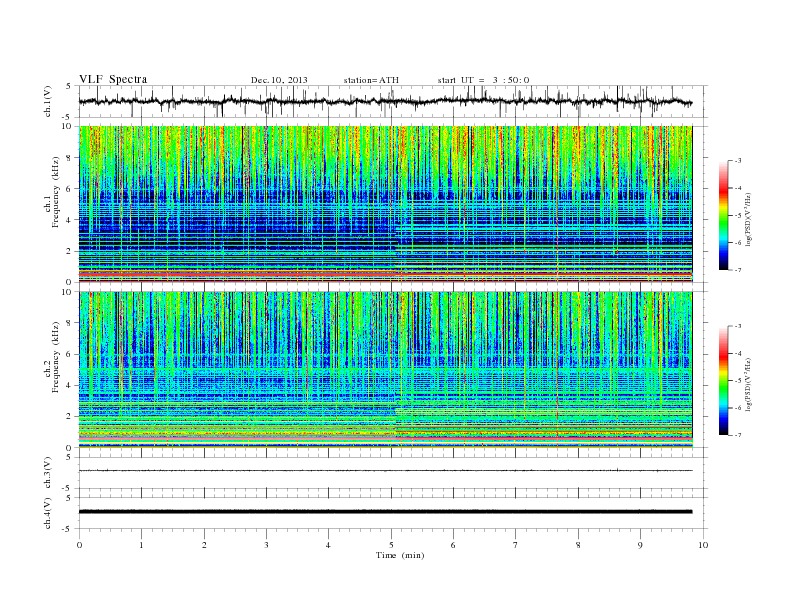The width and height of the screenshot is (792, 612).
Task: Click the '-7' label on ch.1 colorbar
Action: click(x=738, y=270)
